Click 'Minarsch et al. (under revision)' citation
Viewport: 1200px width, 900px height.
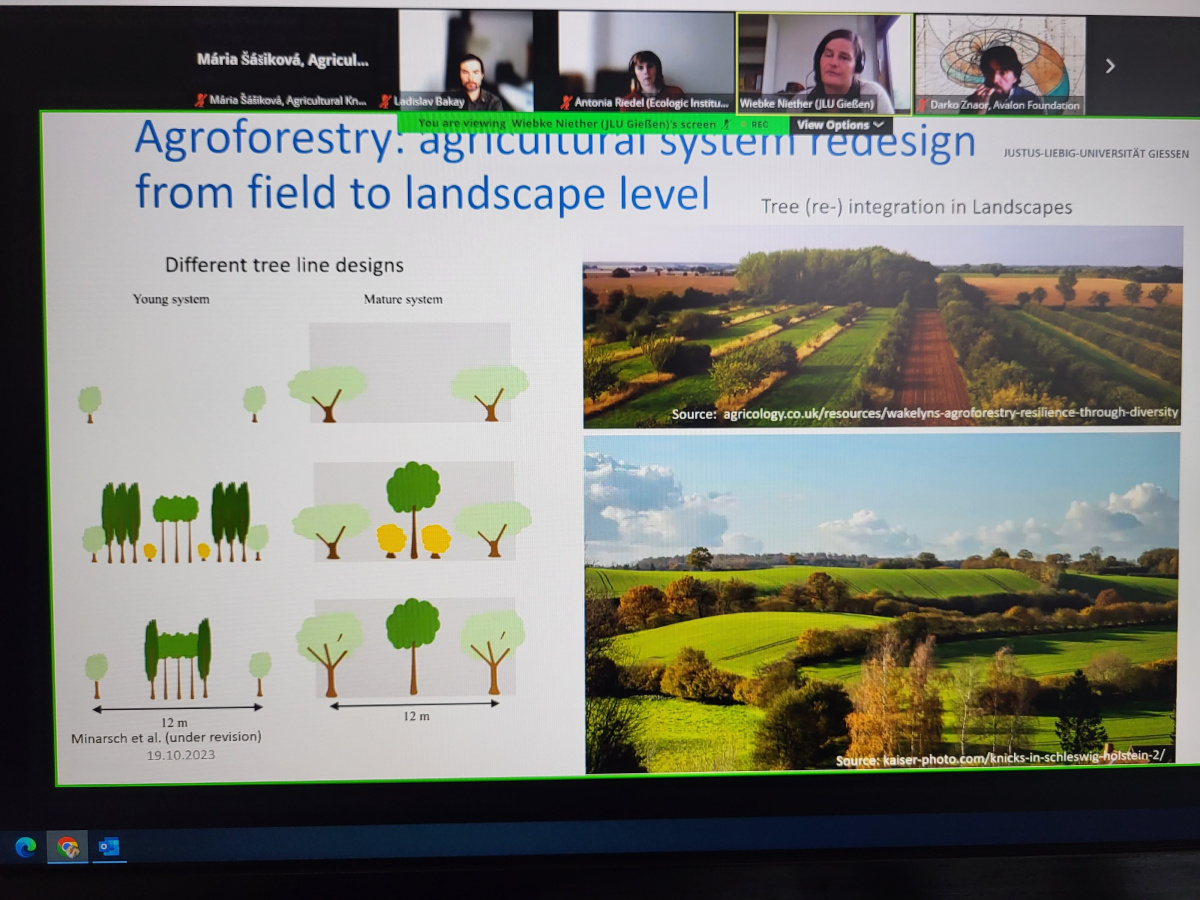coord(166,737)
